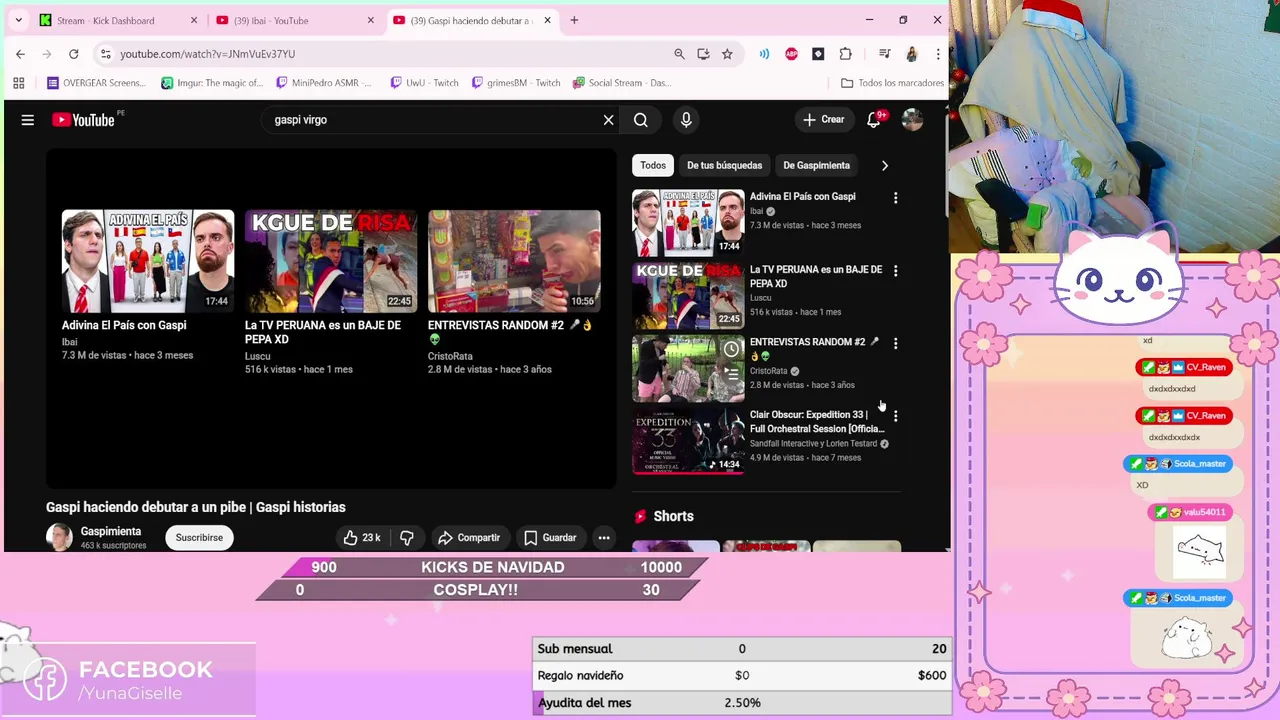The height and width of the screenshot is (720, 1280).
Task: Open options for ENTREVISTAS RANDOM #2 sidebar video
Action: [895, 343]
